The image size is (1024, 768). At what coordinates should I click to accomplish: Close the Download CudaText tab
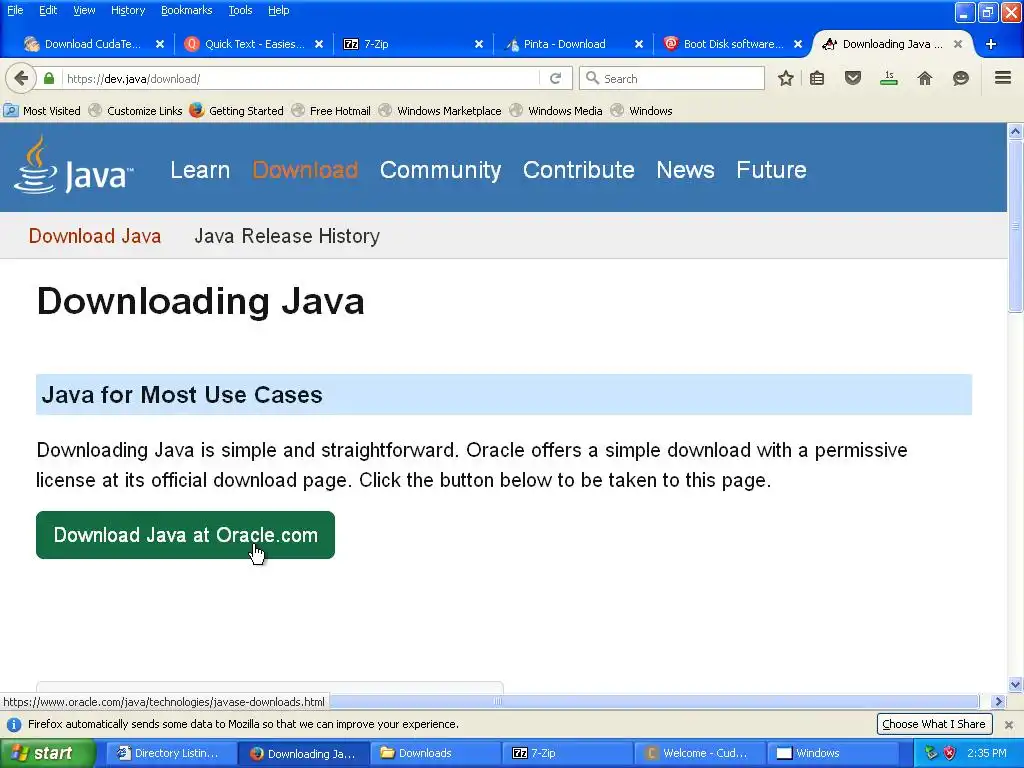[159, 44]
